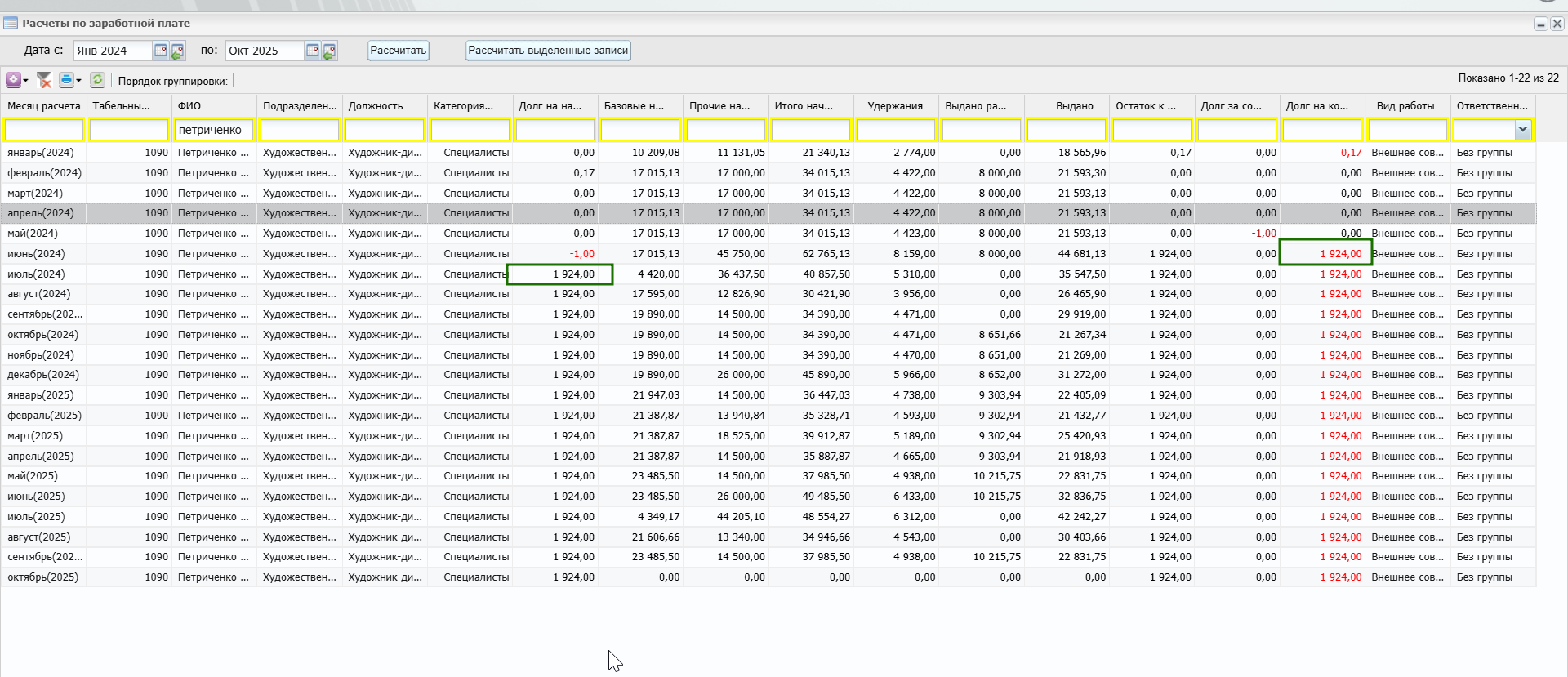
Task: Click the printer icon in toolbar
Action: 66,80
